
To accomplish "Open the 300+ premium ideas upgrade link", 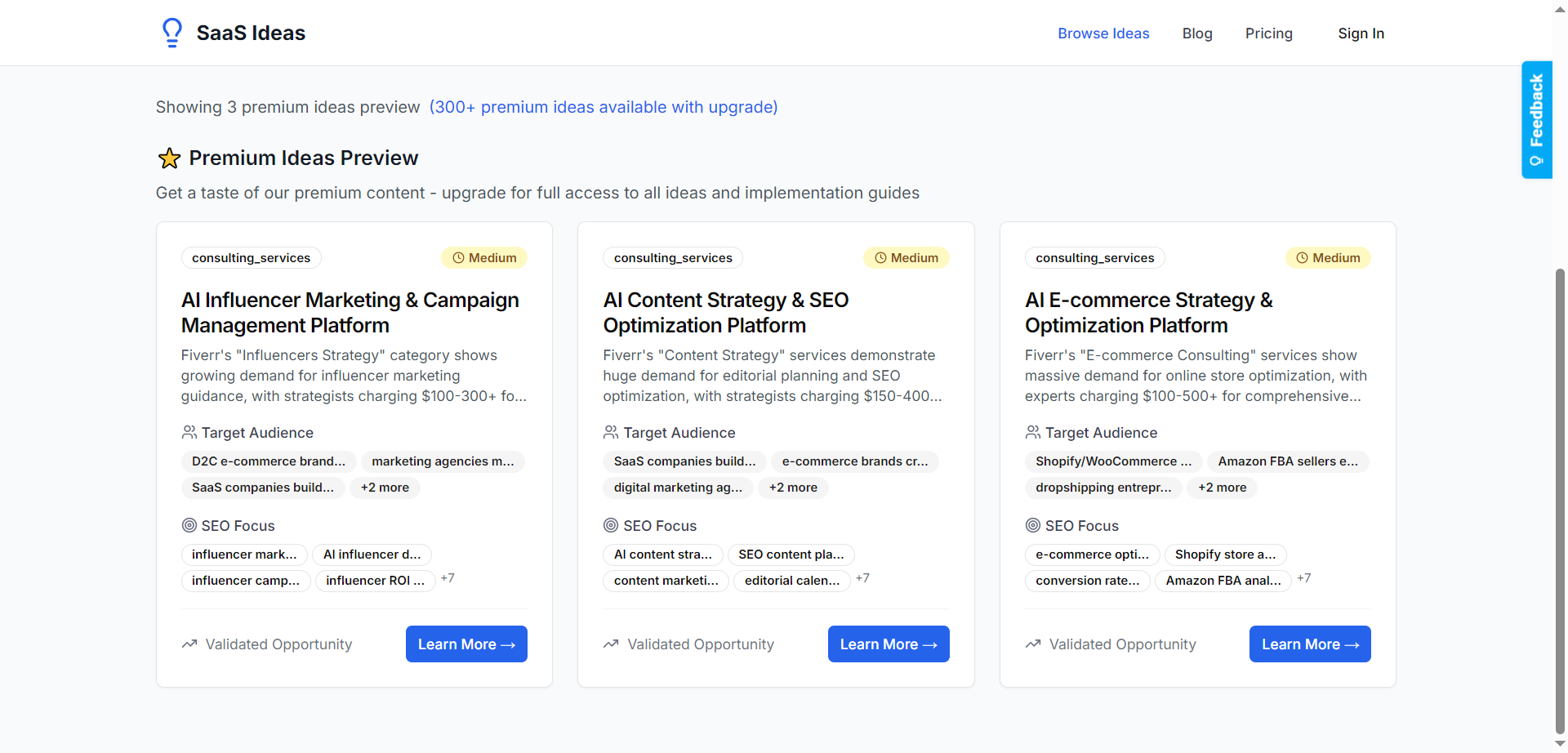I will 604,107.
